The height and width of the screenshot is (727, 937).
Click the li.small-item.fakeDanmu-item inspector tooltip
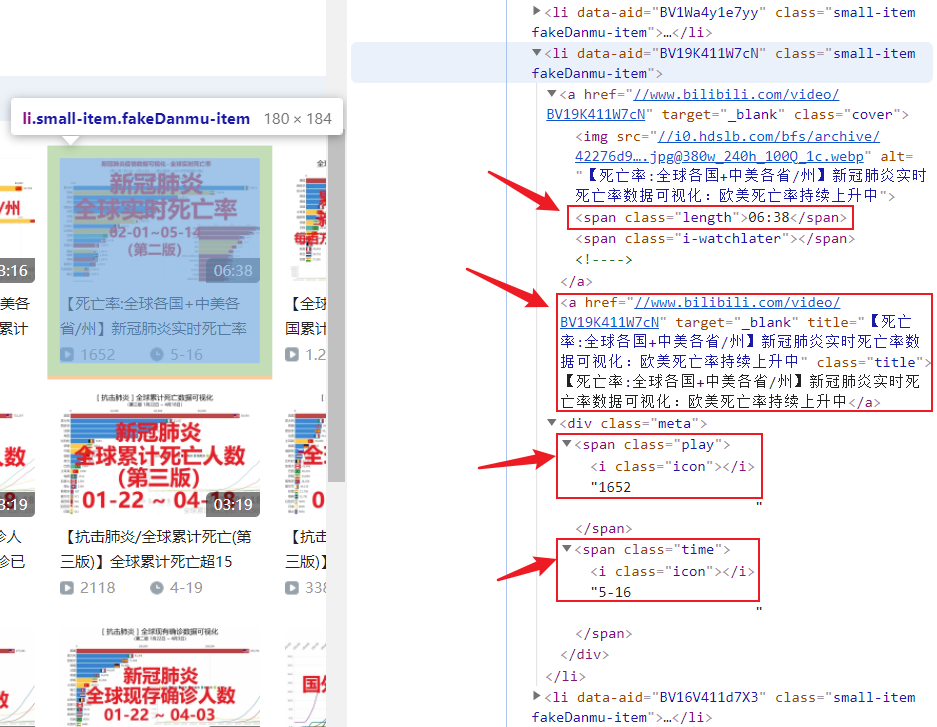[177, 118]
